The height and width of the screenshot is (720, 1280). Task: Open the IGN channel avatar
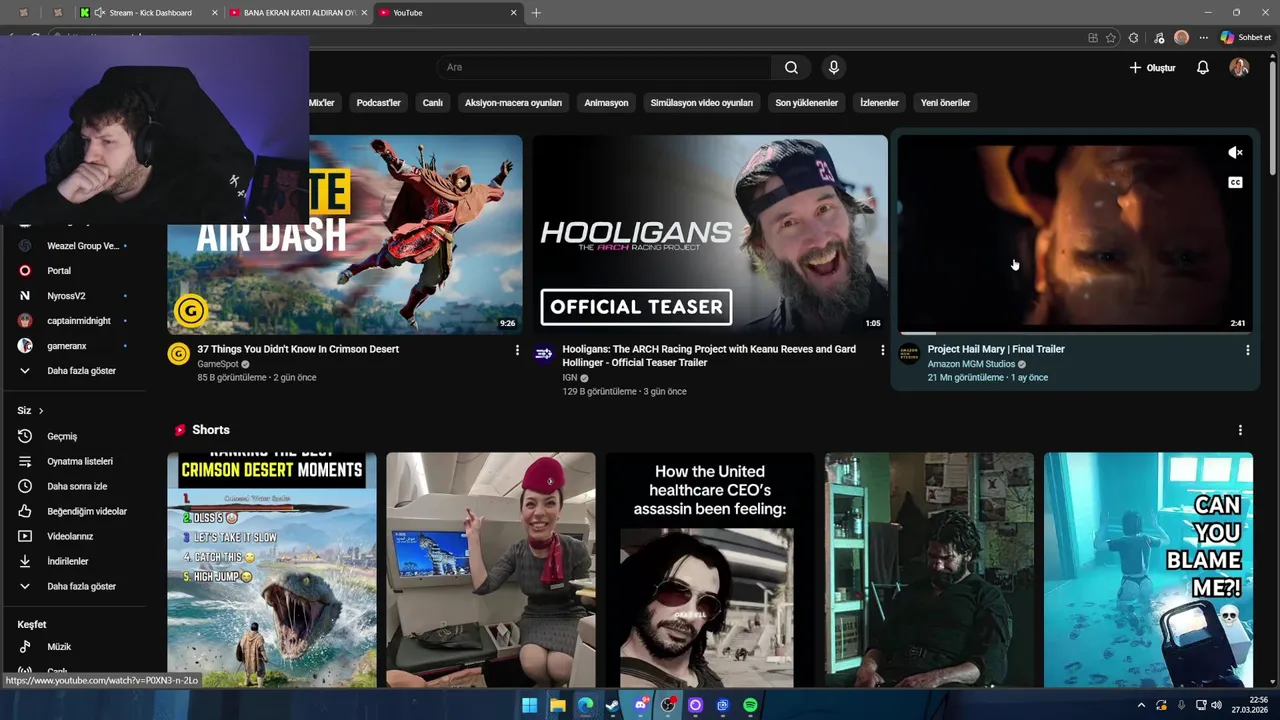[x=544, y=354]
